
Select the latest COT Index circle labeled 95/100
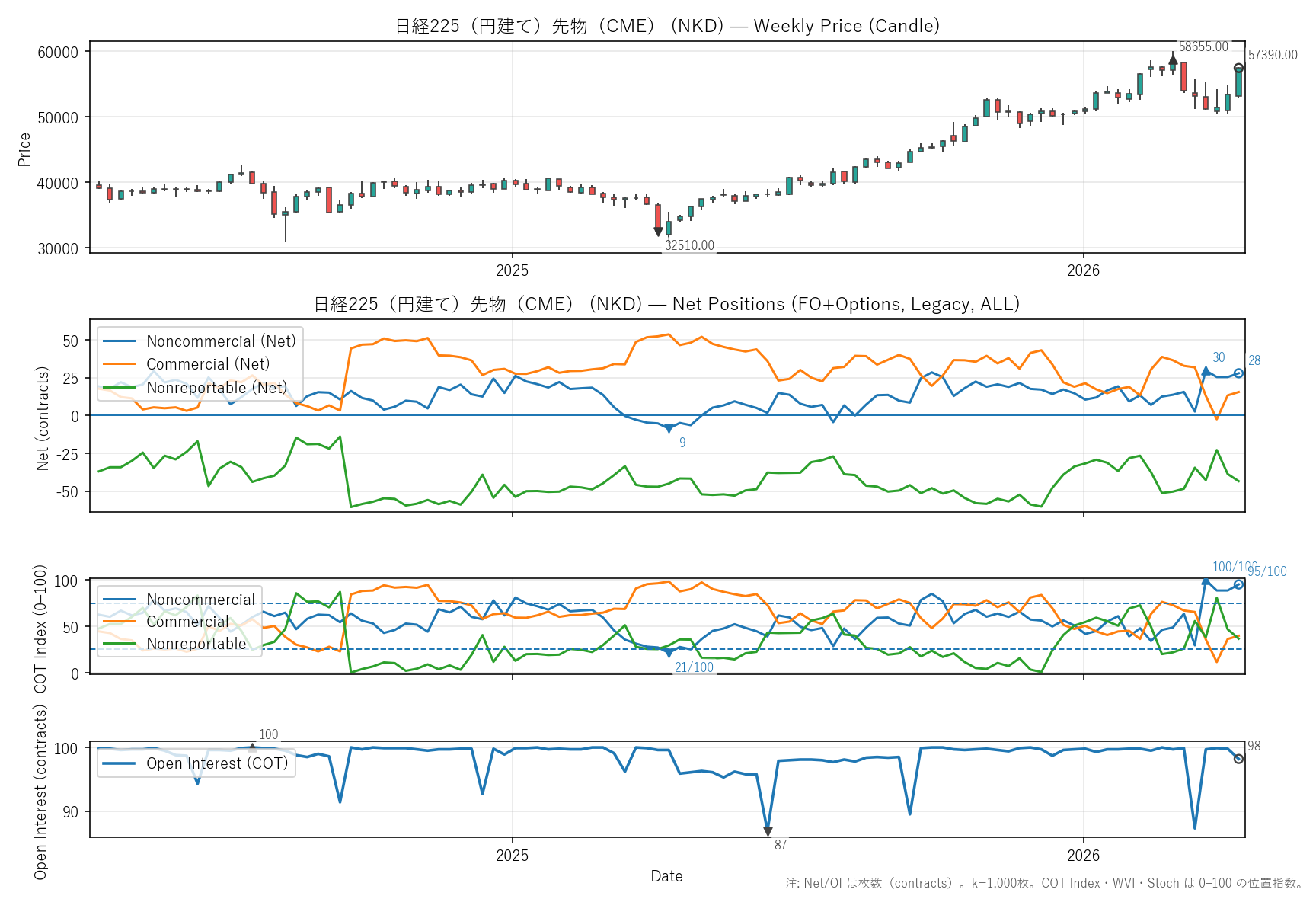tap(1238, 584)
